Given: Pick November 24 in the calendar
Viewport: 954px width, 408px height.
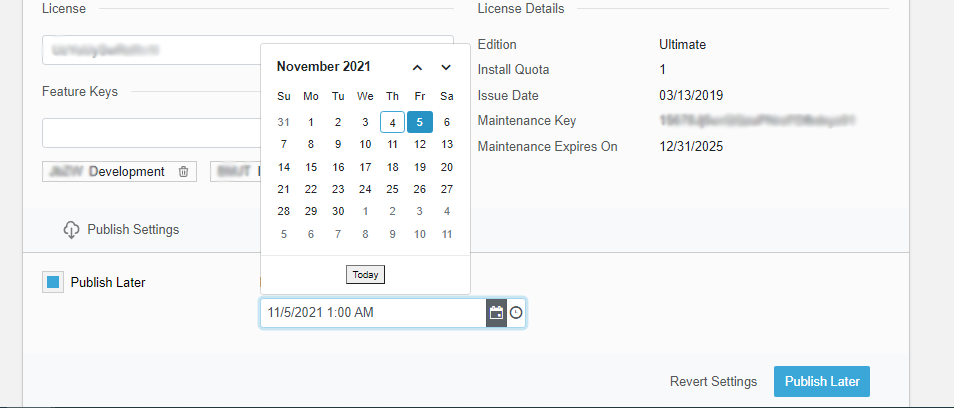Looking at the screenshot, I should [x=365, y=190].
